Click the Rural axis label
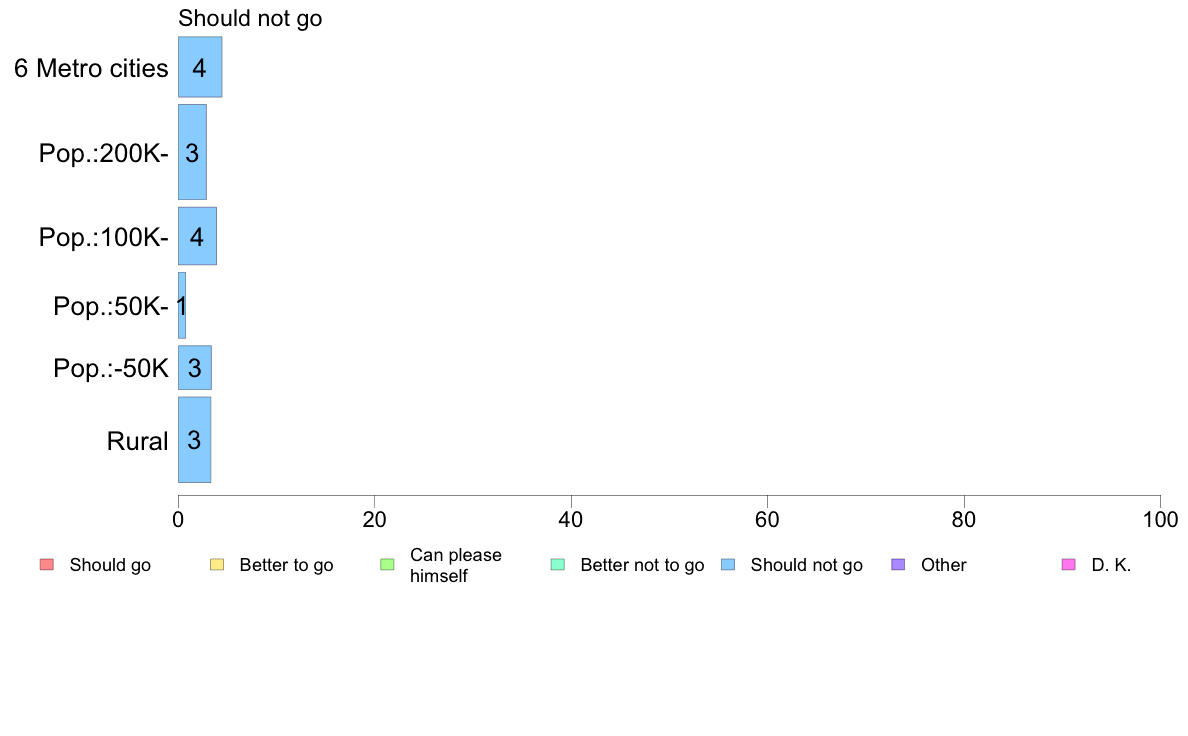Screen dimensions: 1188x736 (x=137, y=441)
